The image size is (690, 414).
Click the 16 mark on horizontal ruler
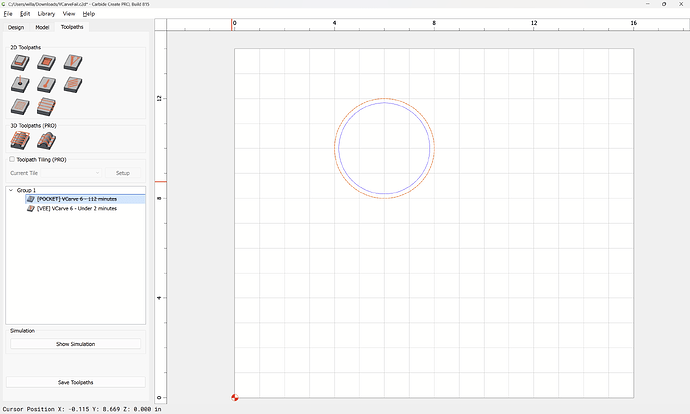point(634,23)
